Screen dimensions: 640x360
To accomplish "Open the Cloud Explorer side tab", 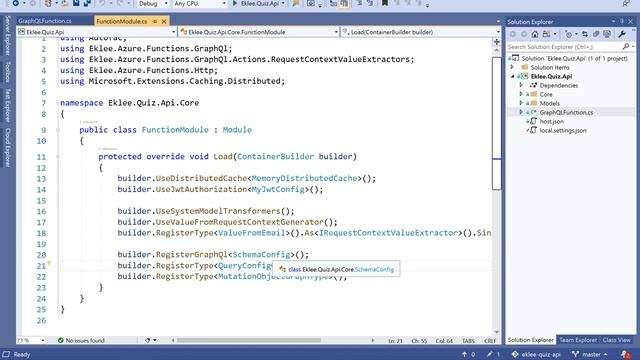I will tap(7, 147).
